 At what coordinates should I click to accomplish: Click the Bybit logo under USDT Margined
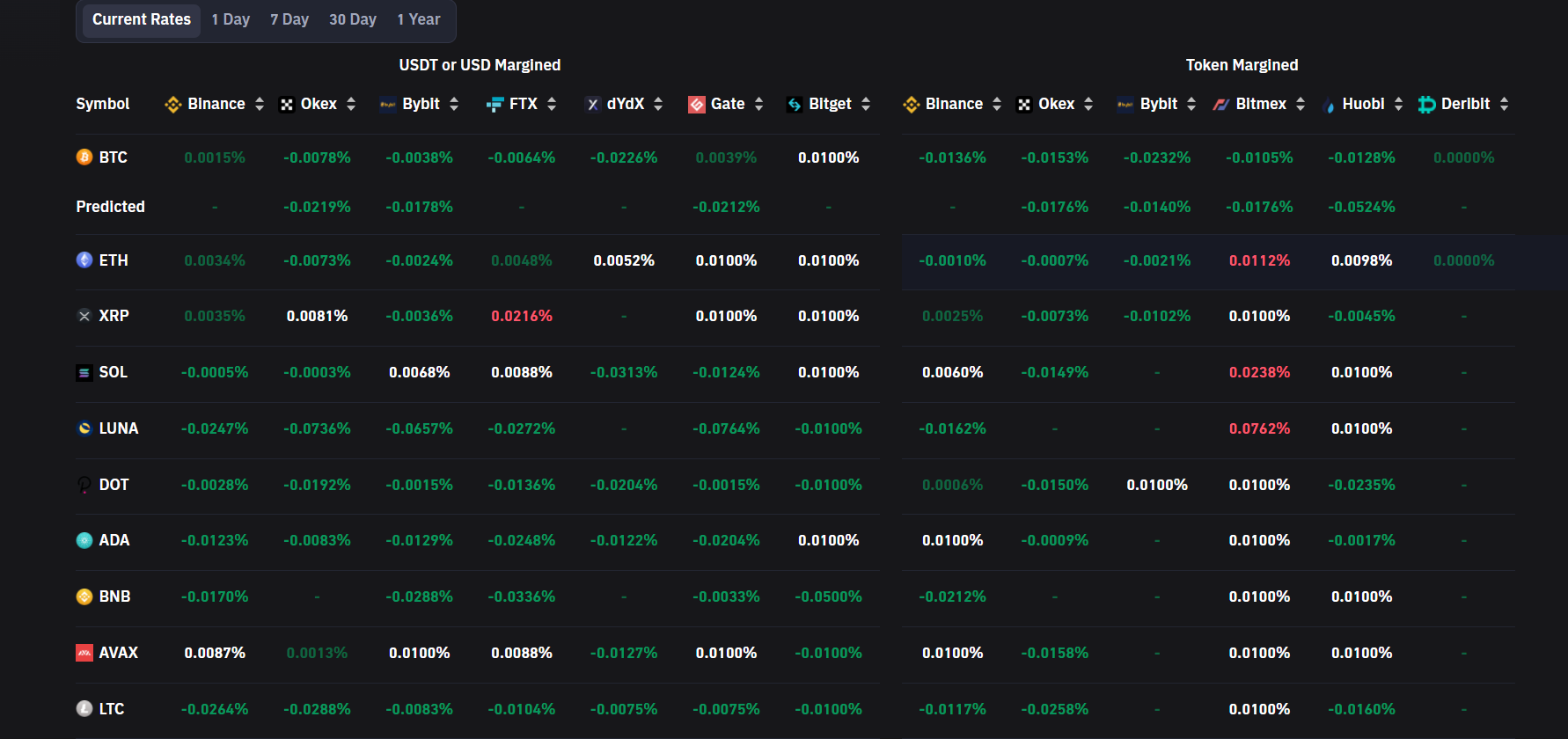click(x=388, y=105)
